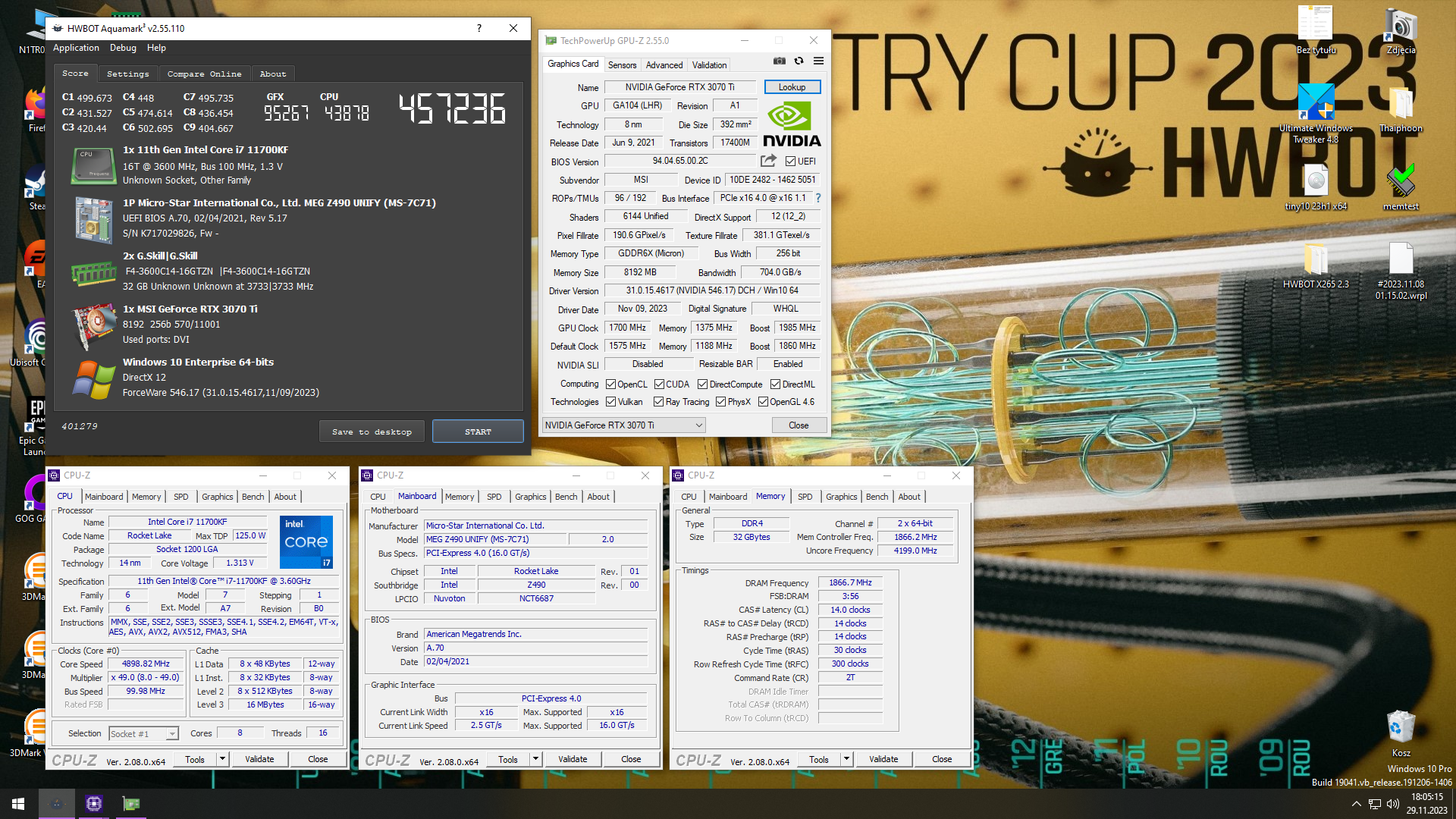Switch to Compare Online tab in Aquamark
1456x819 pixels.
click(x=204, y=74)
